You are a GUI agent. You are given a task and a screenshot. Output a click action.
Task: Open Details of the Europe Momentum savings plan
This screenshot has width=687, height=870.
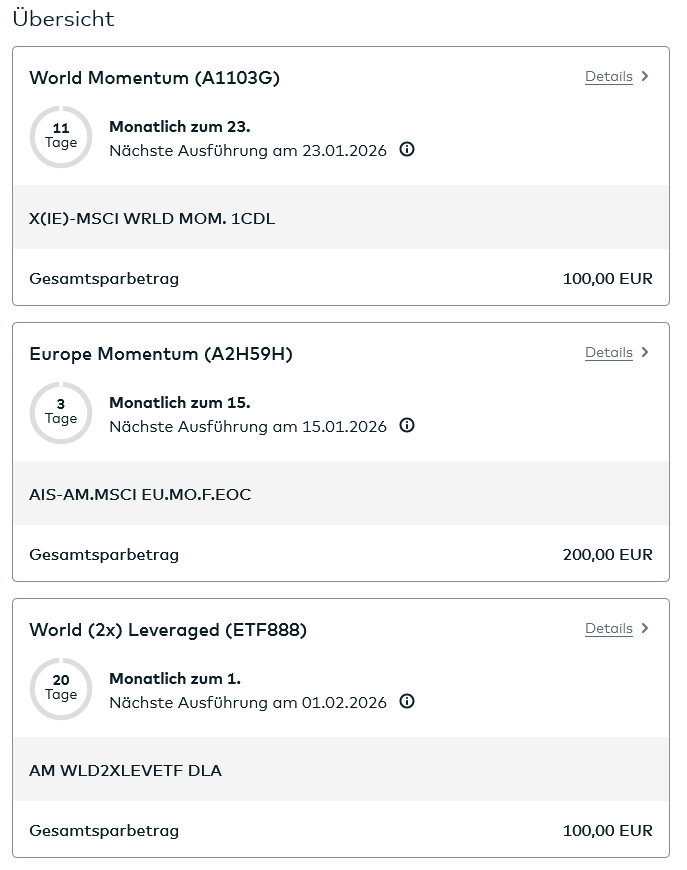tap(609, 352)
